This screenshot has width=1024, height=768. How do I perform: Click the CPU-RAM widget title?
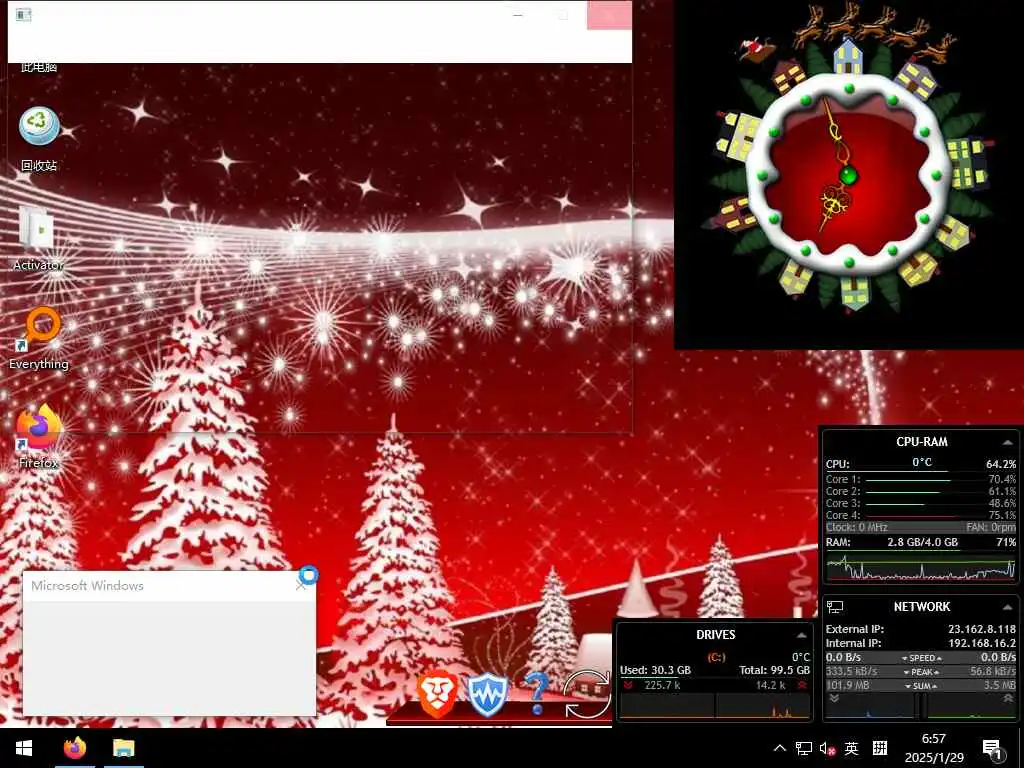tap(921, 442)
